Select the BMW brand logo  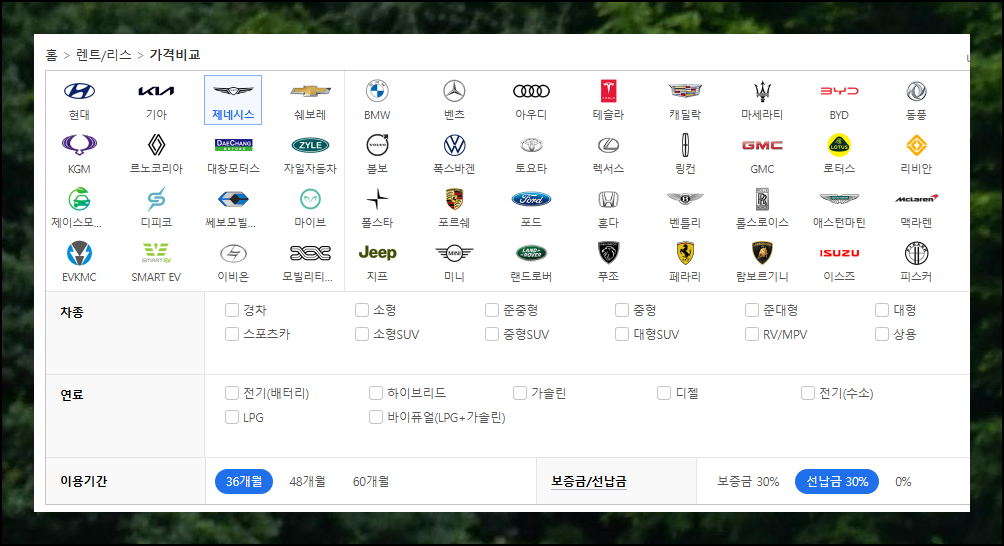pos(377,91)
